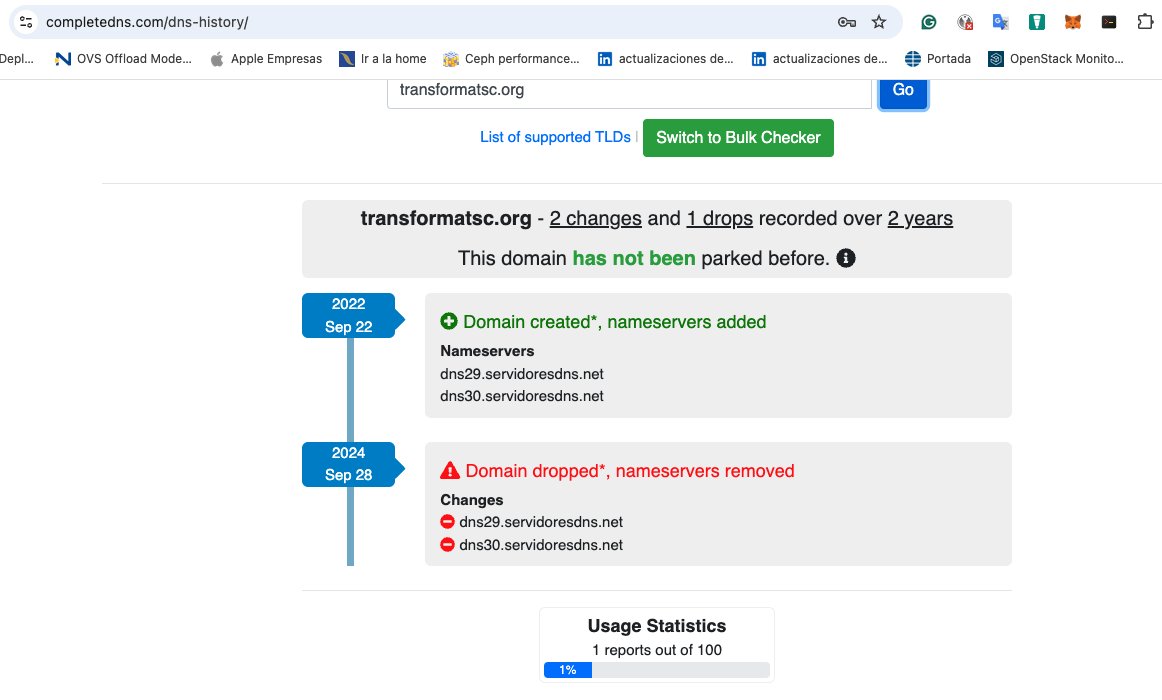Select the 2024 Sep 28 timeline marker

point(349,464)
